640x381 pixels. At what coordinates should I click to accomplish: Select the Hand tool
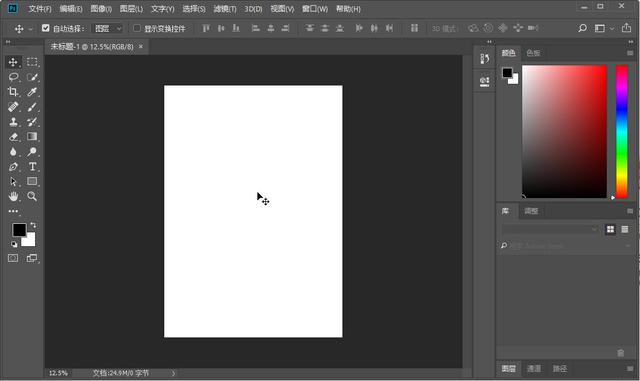pyautogui.click(x=13, y=196)
